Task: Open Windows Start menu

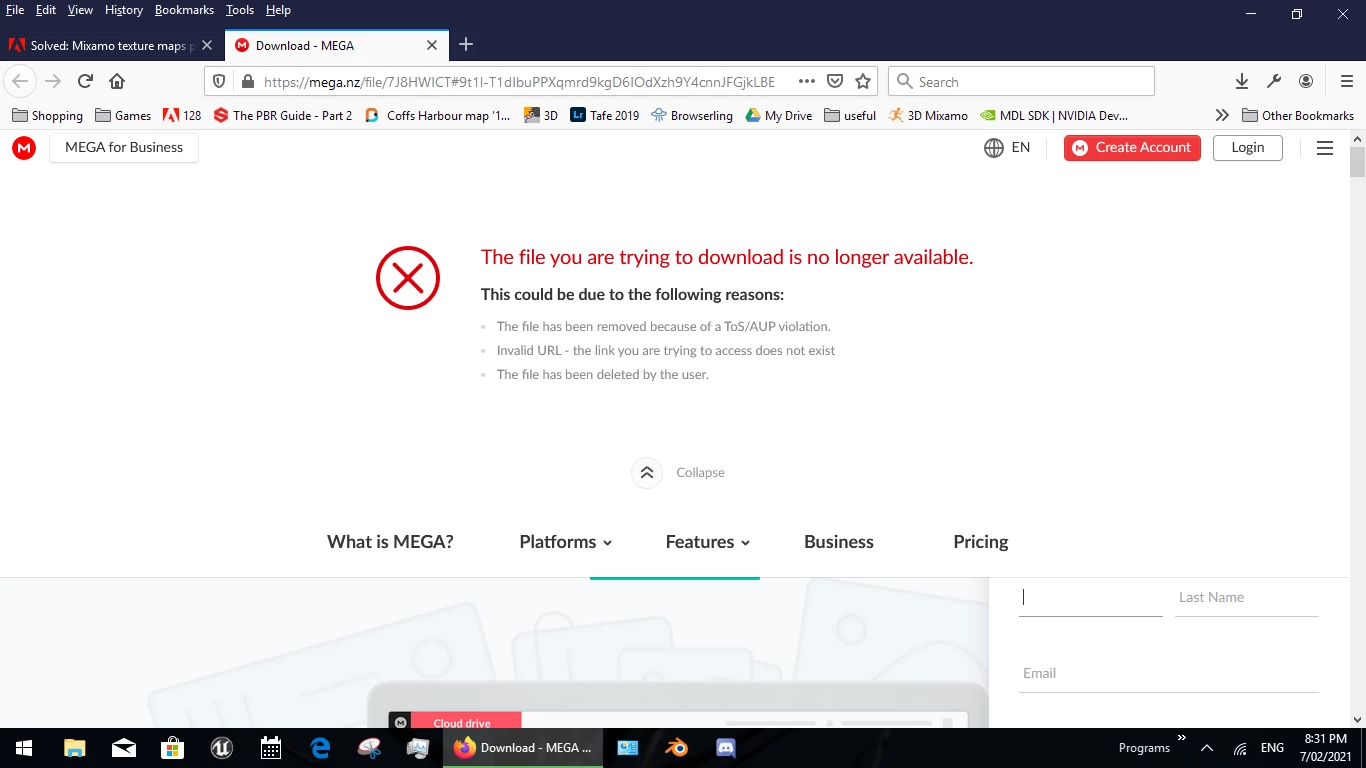Action: [x=24, y=748]
